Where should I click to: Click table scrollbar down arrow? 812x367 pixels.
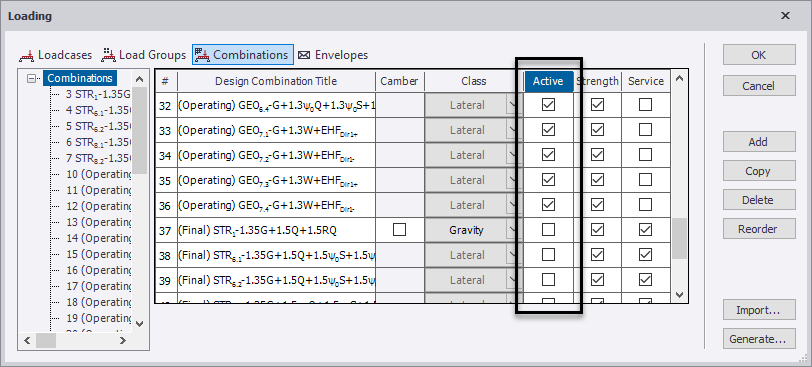pos(679,295)
